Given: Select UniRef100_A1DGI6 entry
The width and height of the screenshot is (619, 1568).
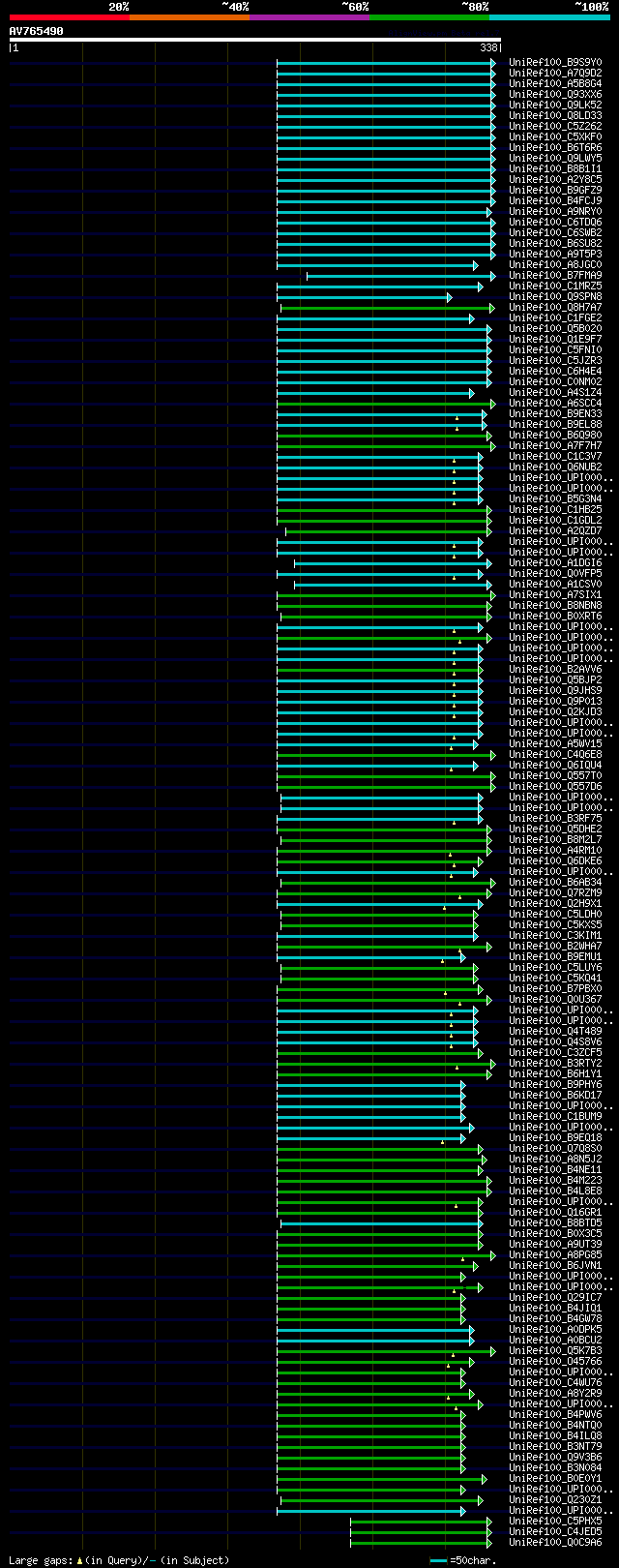Looking at the screenshot, I should click(x=555, y=563).
